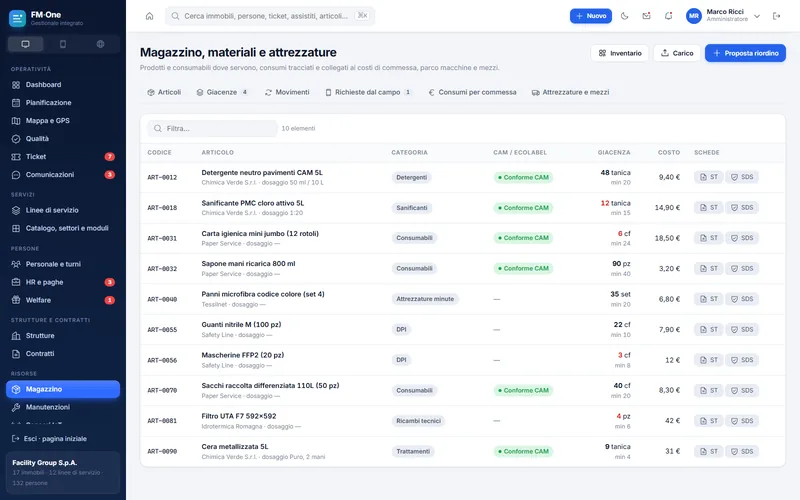
Task: Open ST sheet for Sapone mani ricarica
Action: click(709, 268)
